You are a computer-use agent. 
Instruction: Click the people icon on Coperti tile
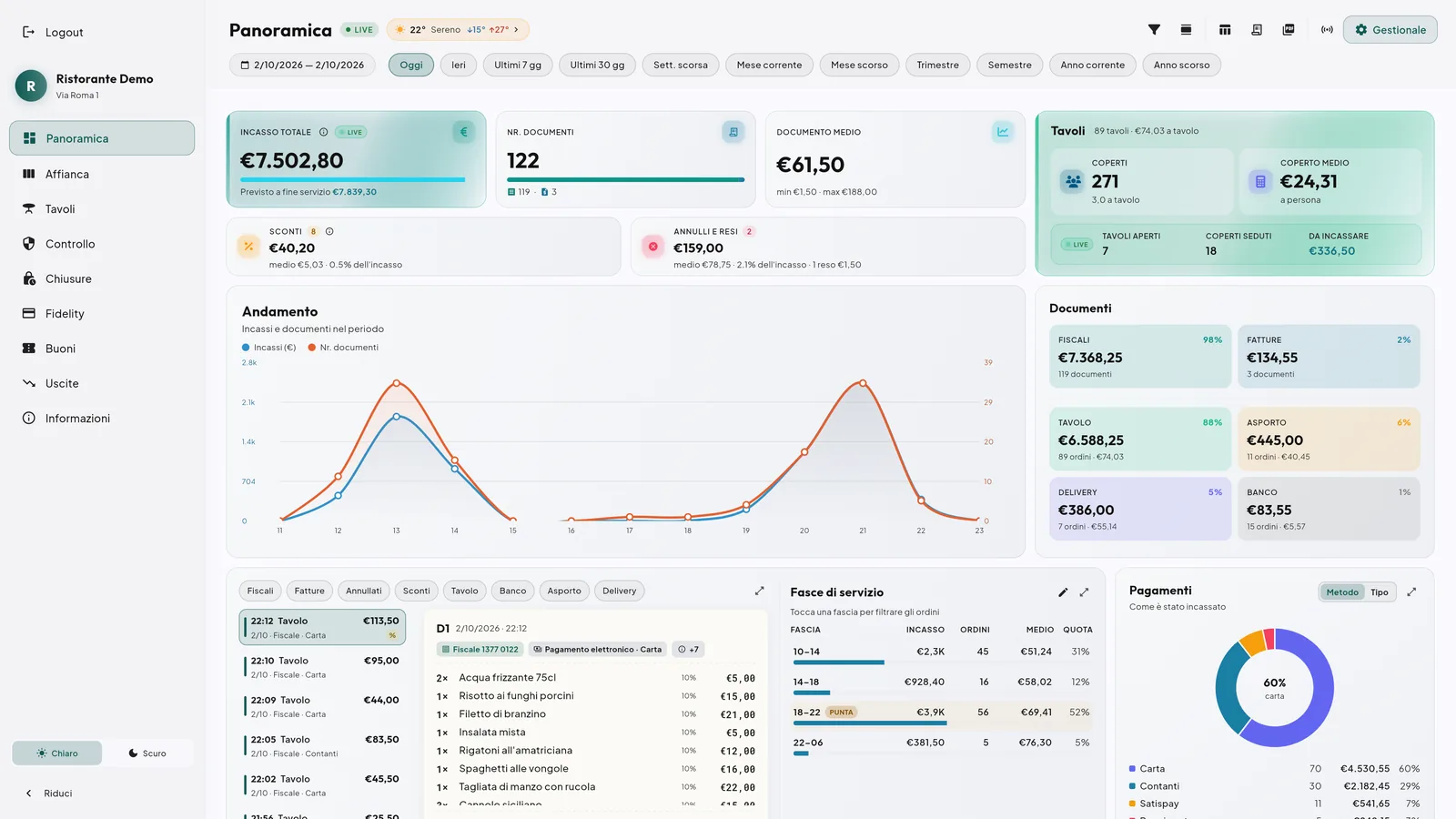(x=1073, y=181)
